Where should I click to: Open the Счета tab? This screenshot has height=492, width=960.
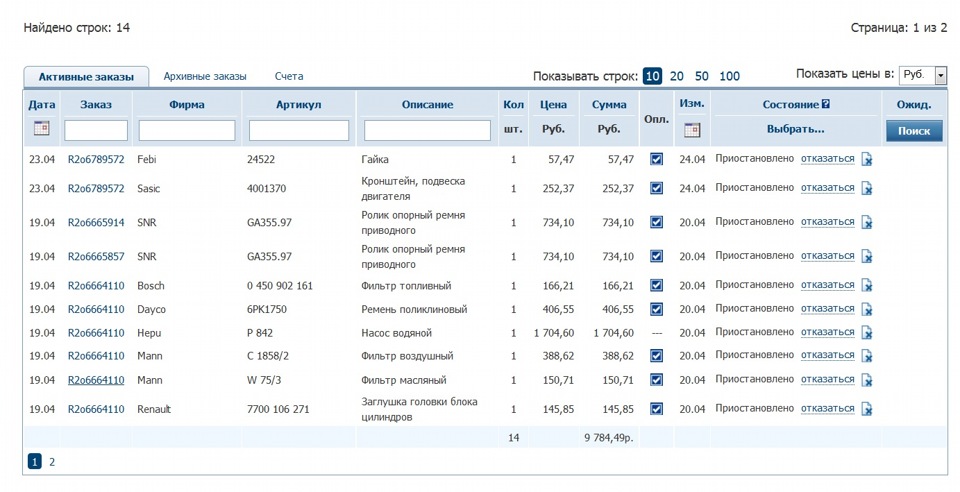(289, 76)
